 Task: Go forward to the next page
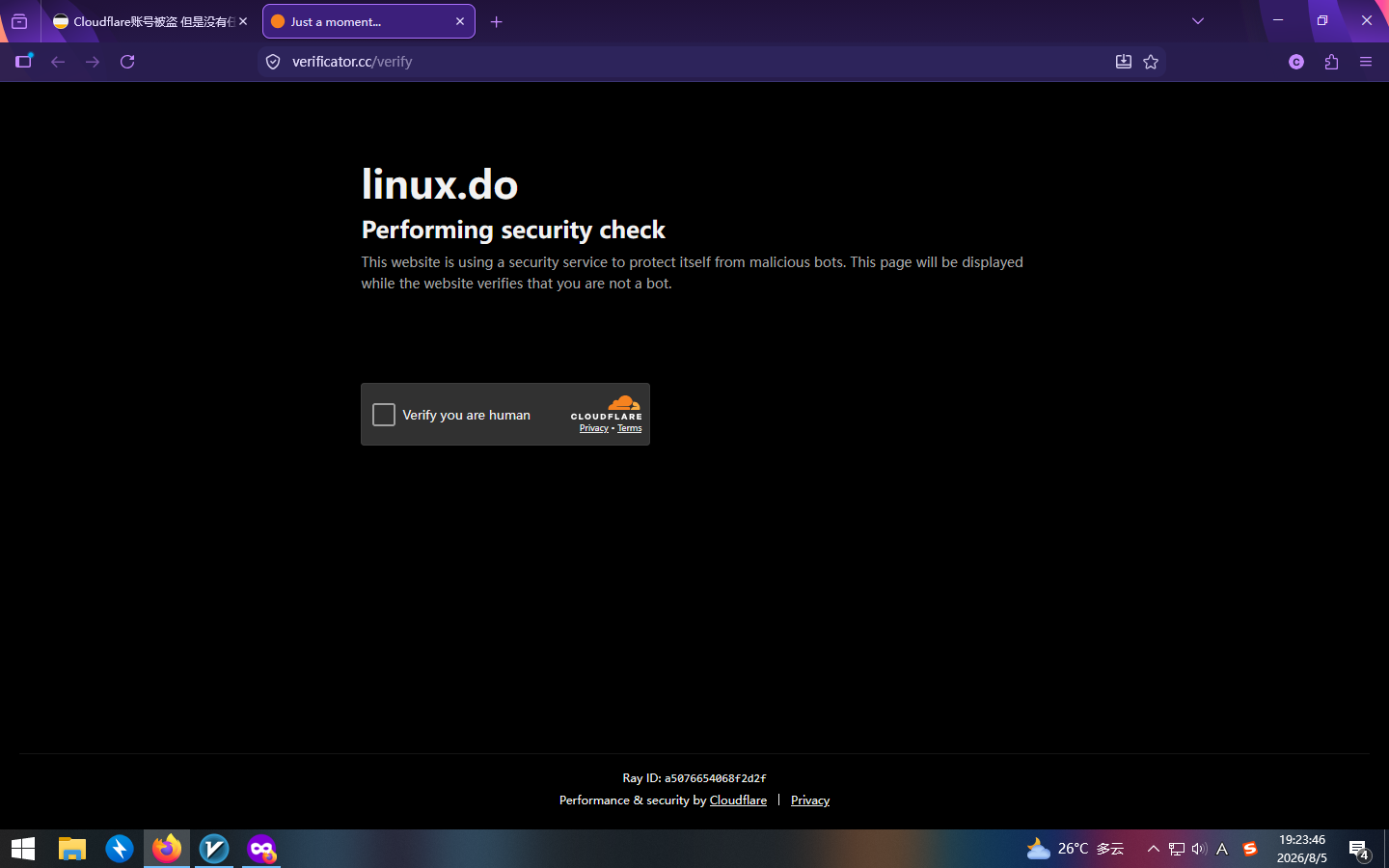[93, 62]
